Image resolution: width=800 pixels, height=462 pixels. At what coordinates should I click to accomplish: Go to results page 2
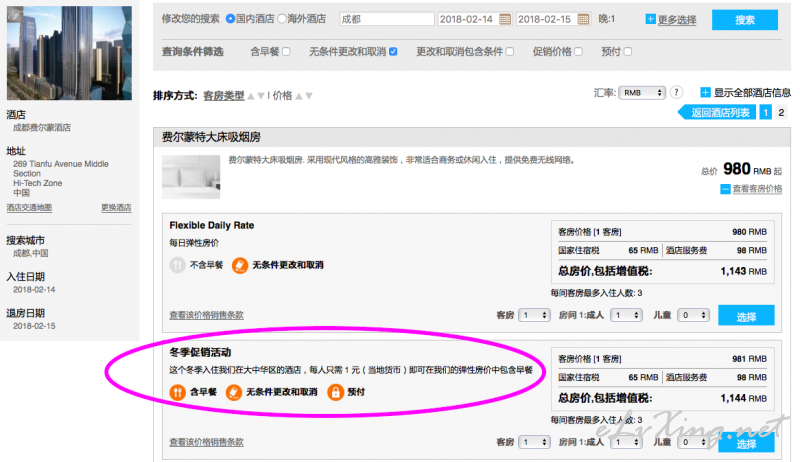pos(781,112)
